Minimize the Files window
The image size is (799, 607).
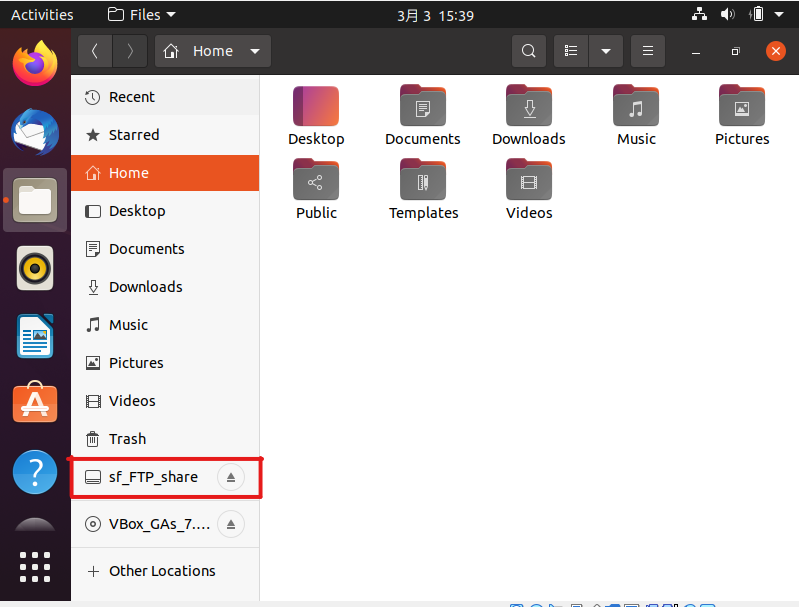click(x=696, y=51)
